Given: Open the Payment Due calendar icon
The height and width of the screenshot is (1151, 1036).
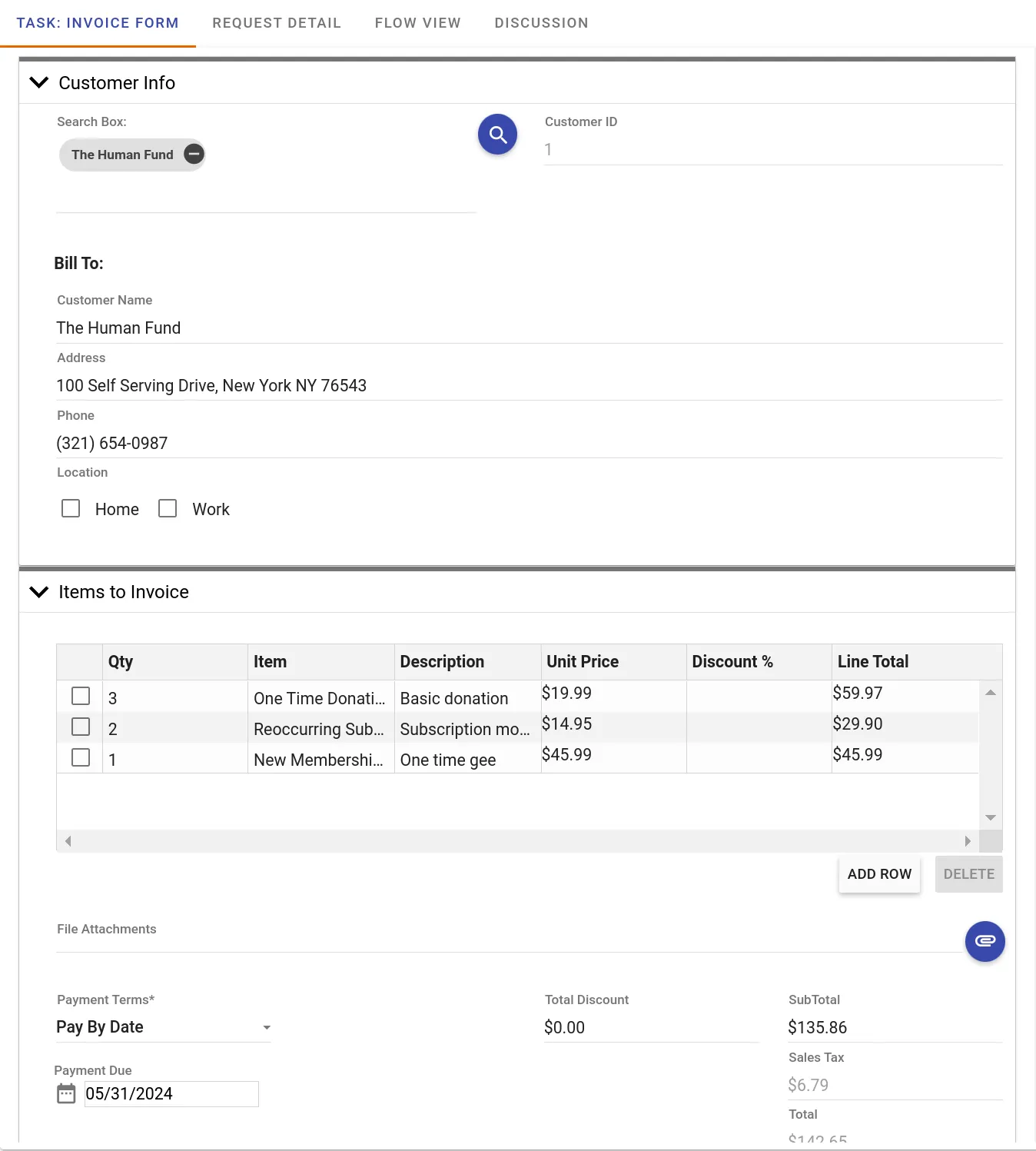Looking at the screenshot, I should (67, 1093).
